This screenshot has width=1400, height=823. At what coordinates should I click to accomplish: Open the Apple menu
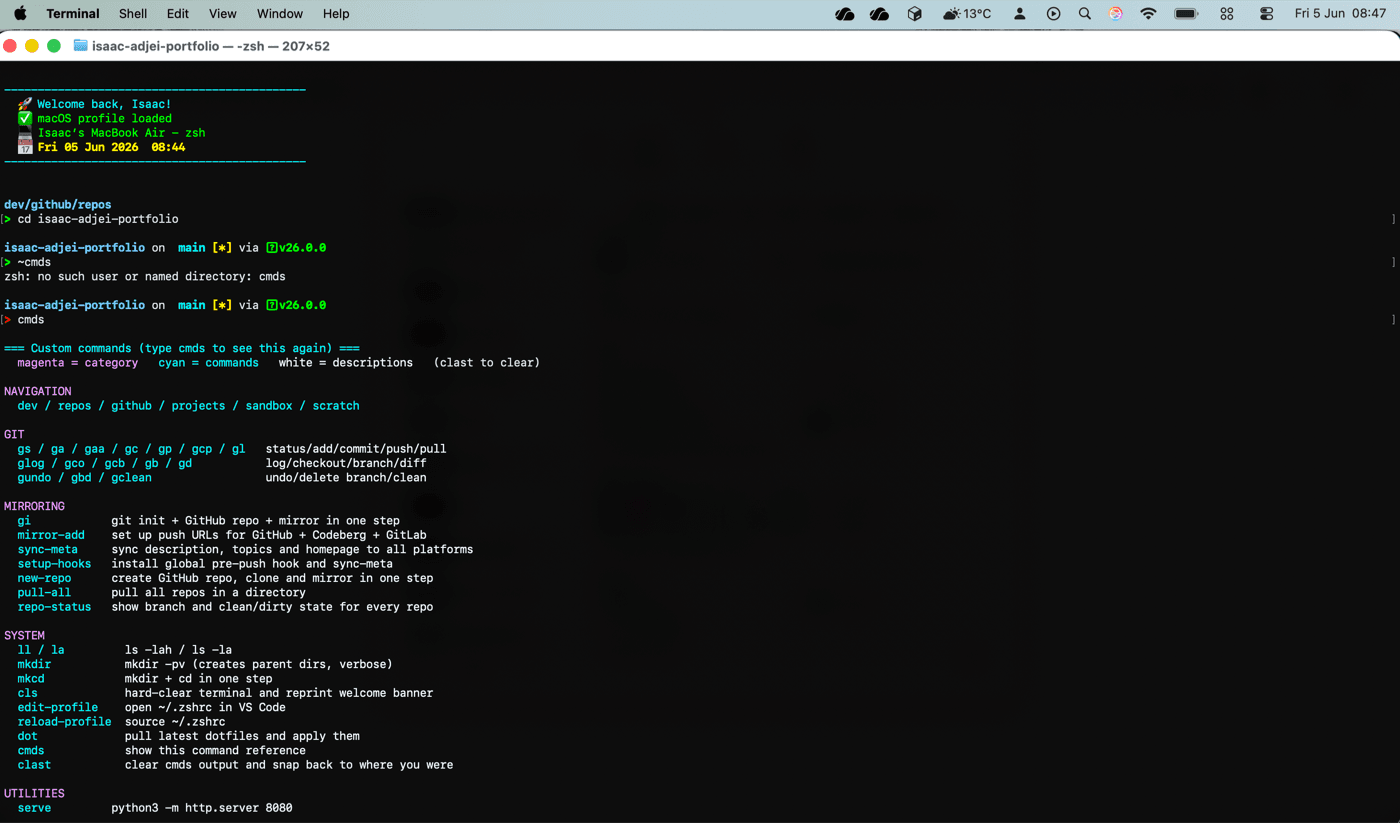click(20, 14)
